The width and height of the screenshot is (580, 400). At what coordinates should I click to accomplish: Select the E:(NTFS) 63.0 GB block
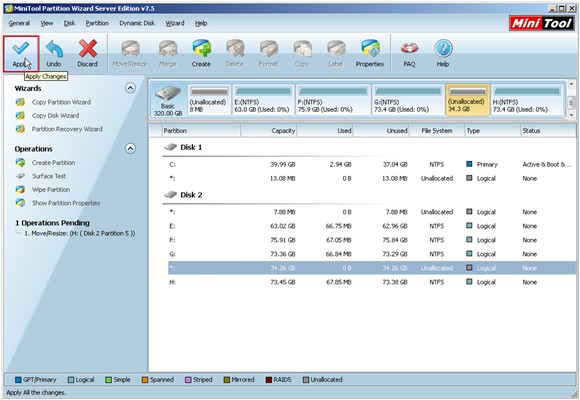coord(263,100)
